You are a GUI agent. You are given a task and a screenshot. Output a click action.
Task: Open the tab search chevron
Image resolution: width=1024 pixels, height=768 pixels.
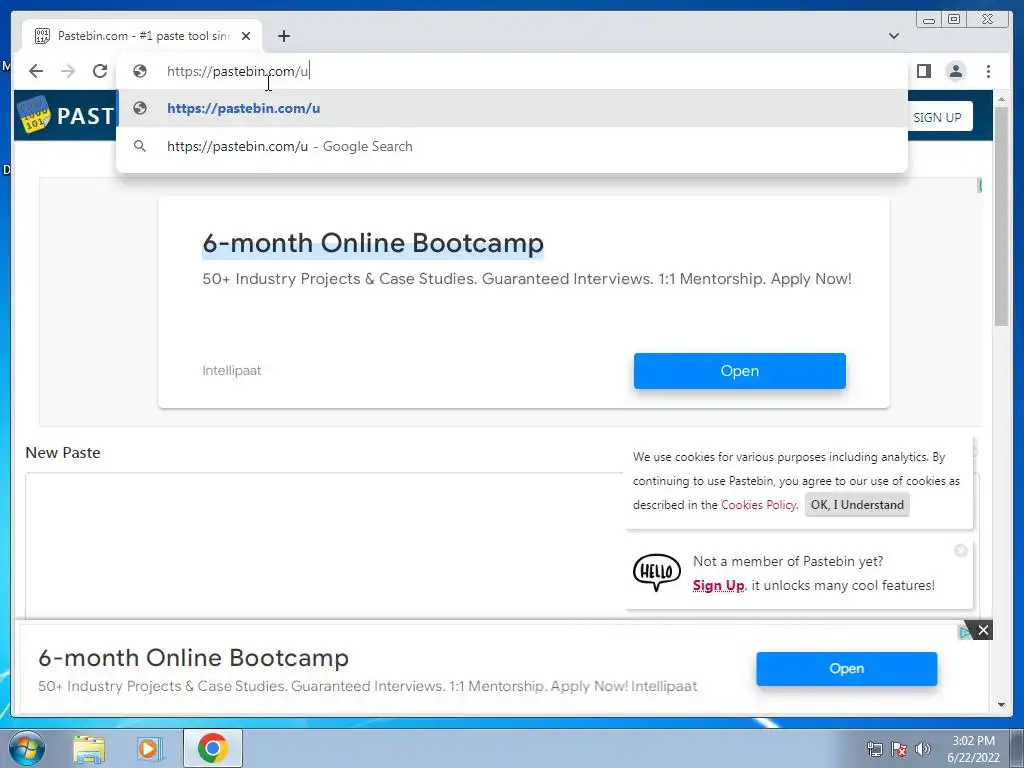(894, 36)
